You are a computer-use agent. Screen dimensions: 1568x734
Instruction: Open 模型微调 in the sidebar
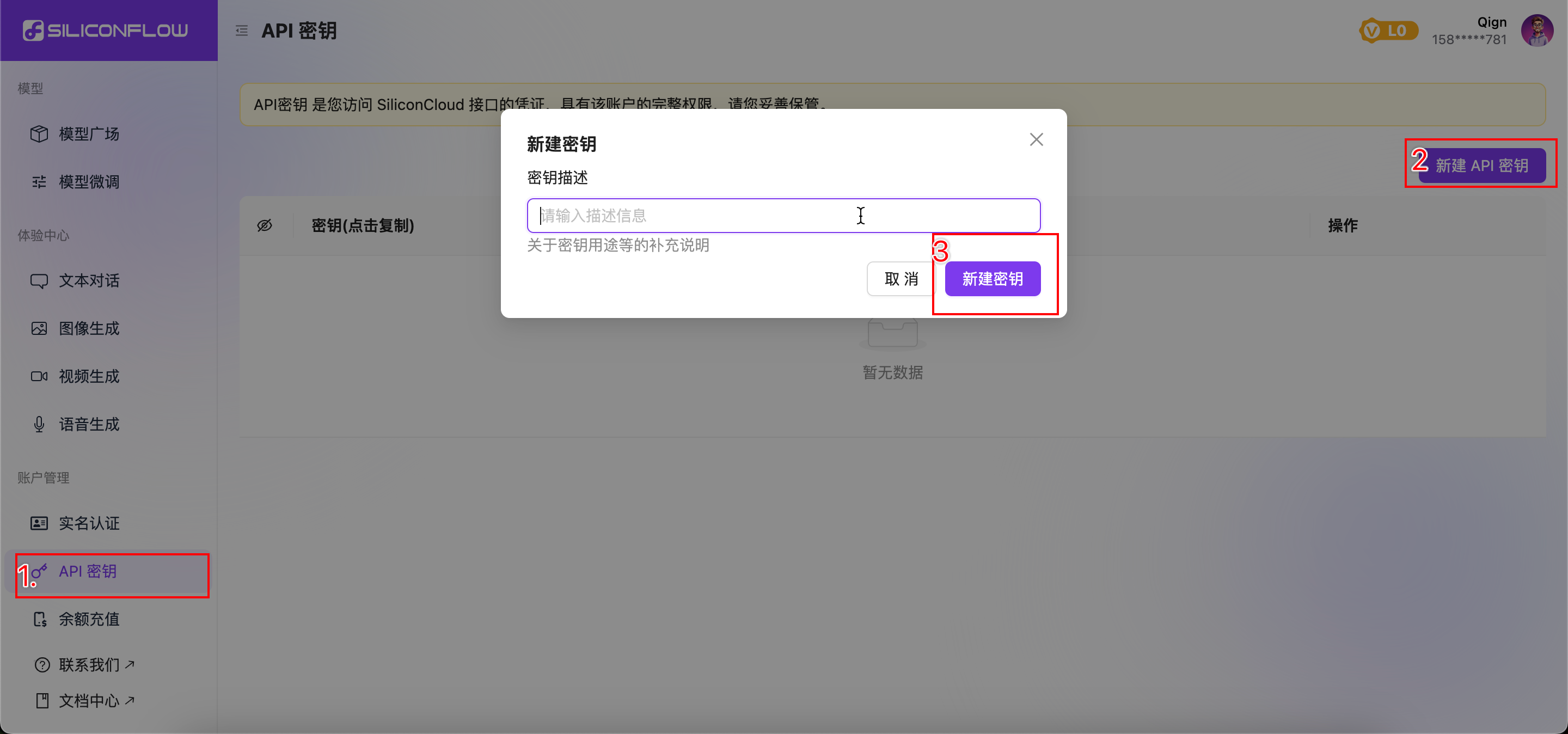click(x=89, y=181)
